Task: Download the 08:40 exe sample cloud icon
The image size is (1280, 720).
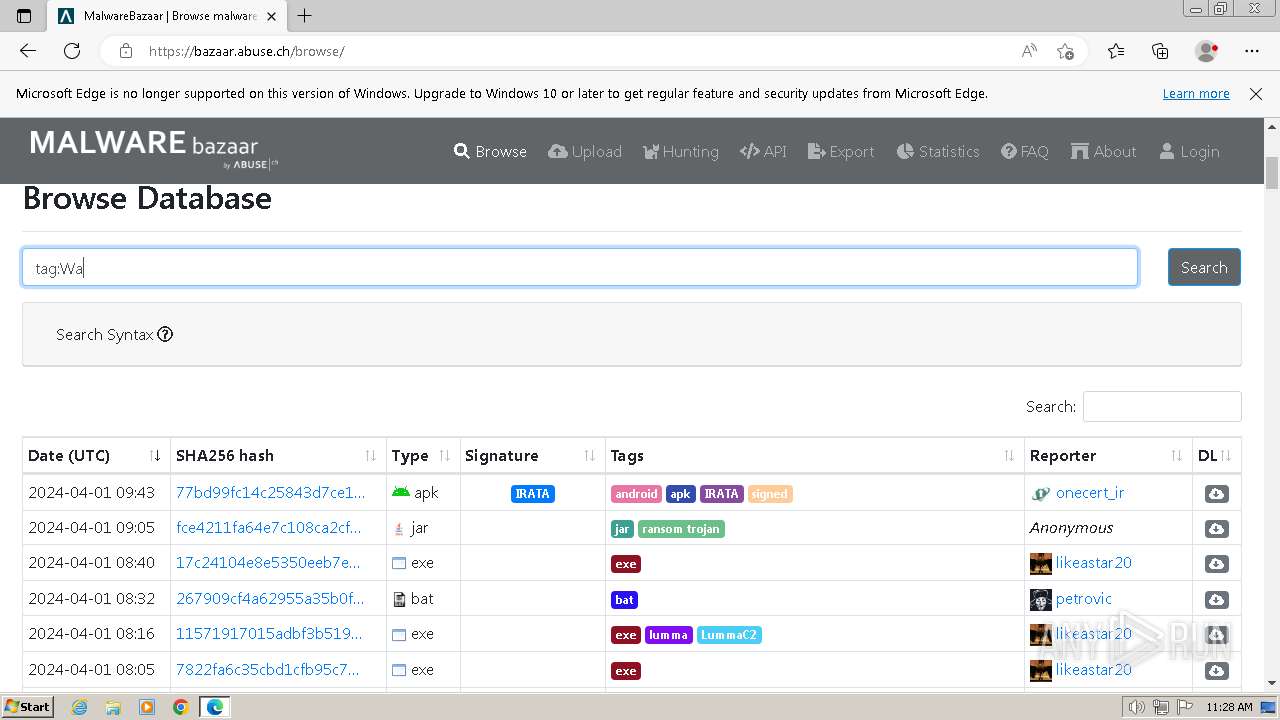Action: click(x=1216, y=564)
